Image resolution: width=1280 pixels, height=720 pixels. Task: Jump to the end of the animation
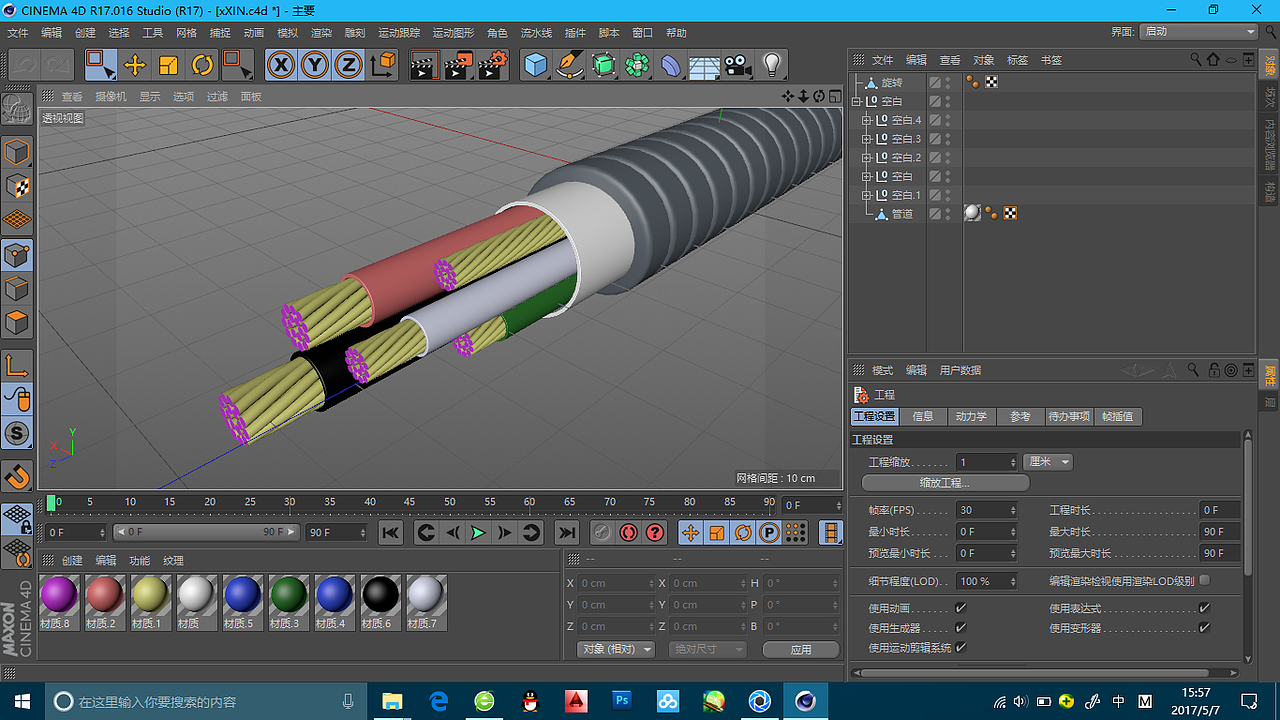coord(567,533)
